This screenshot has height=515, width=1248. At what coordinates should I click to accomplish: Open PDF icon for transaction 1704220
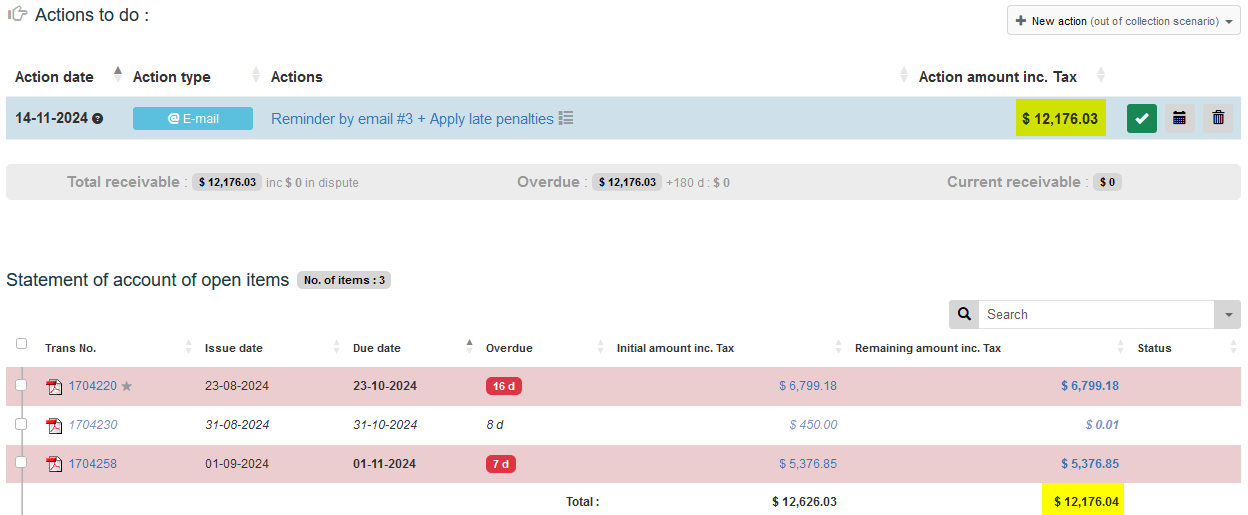pos(55,386)
